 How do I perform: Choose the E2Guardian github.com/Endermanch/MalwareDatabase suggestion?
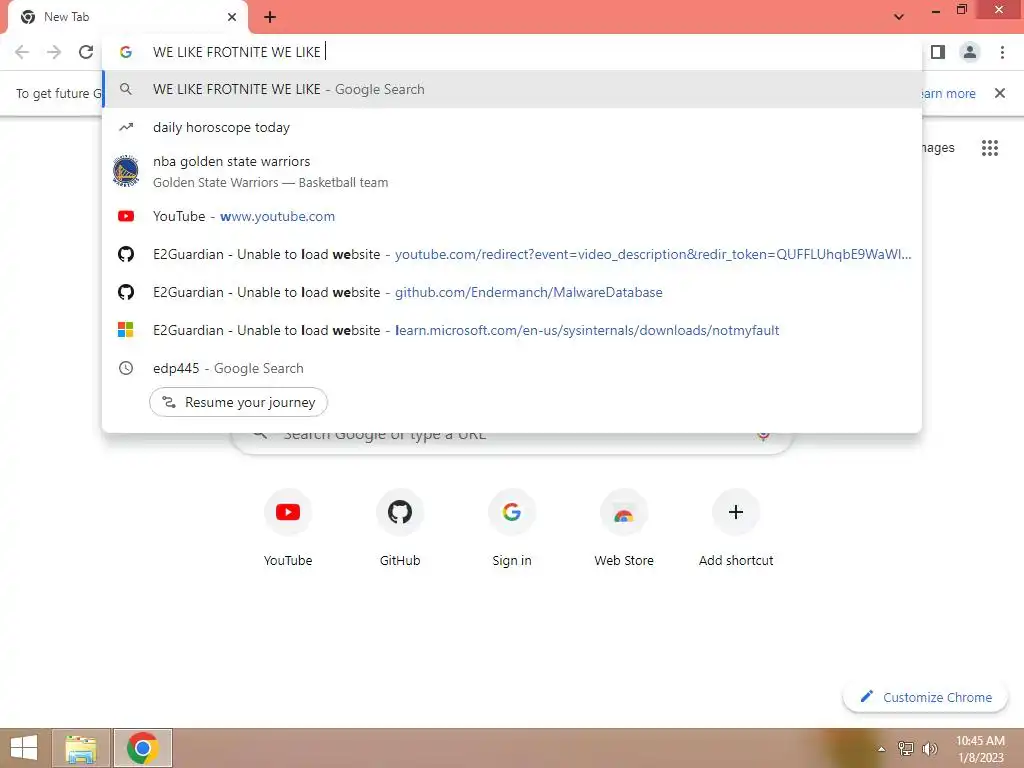click(x=512, y=292)
